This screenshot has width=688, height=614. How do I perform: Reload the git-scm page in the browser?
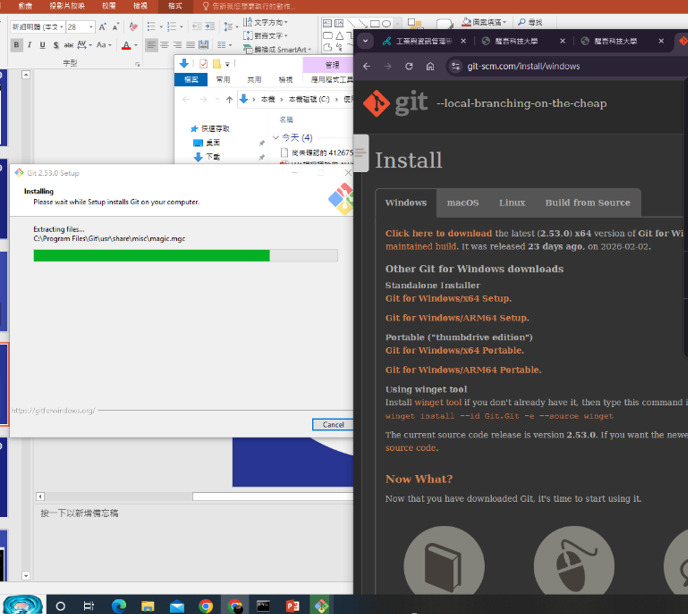(409, 66)
